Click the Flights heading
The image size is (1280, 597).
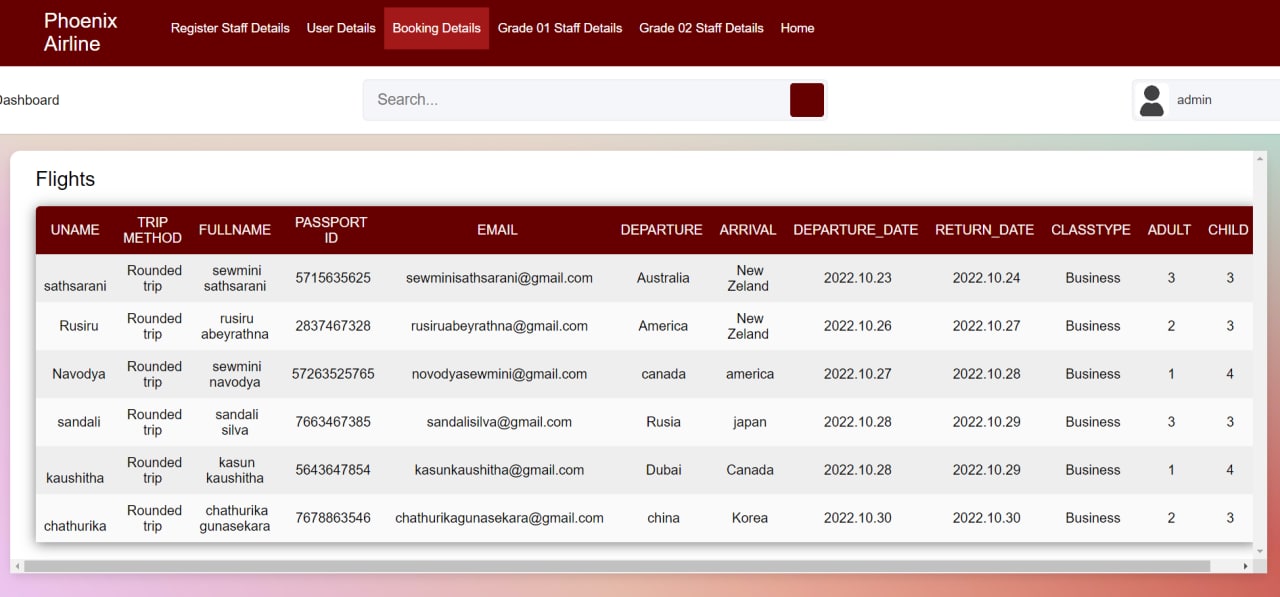coord(65,179)
